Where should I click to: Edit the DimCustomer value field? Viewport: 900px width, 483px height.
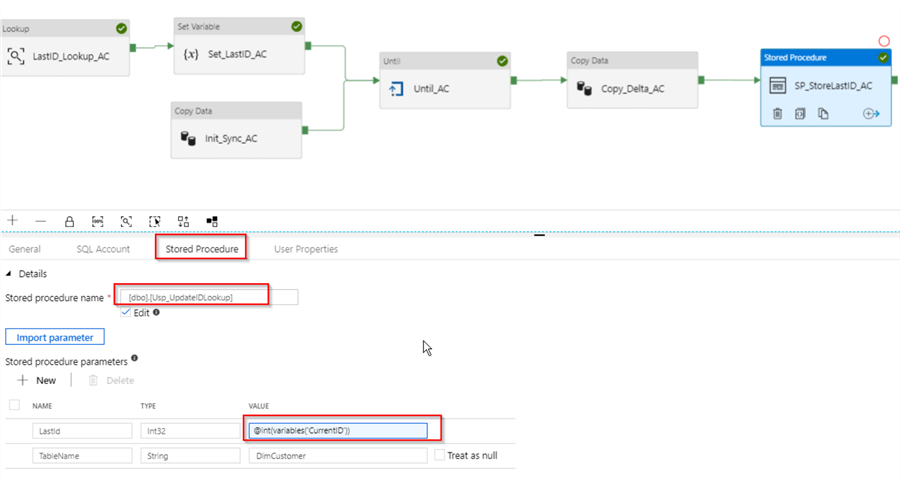(338, 455)
